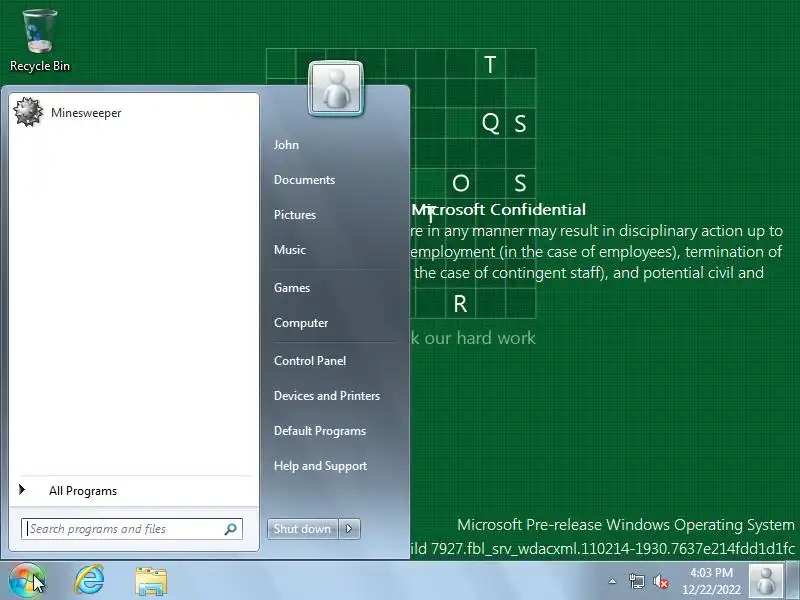
Task: Click the Shut down button
Action: click(302, 529)
